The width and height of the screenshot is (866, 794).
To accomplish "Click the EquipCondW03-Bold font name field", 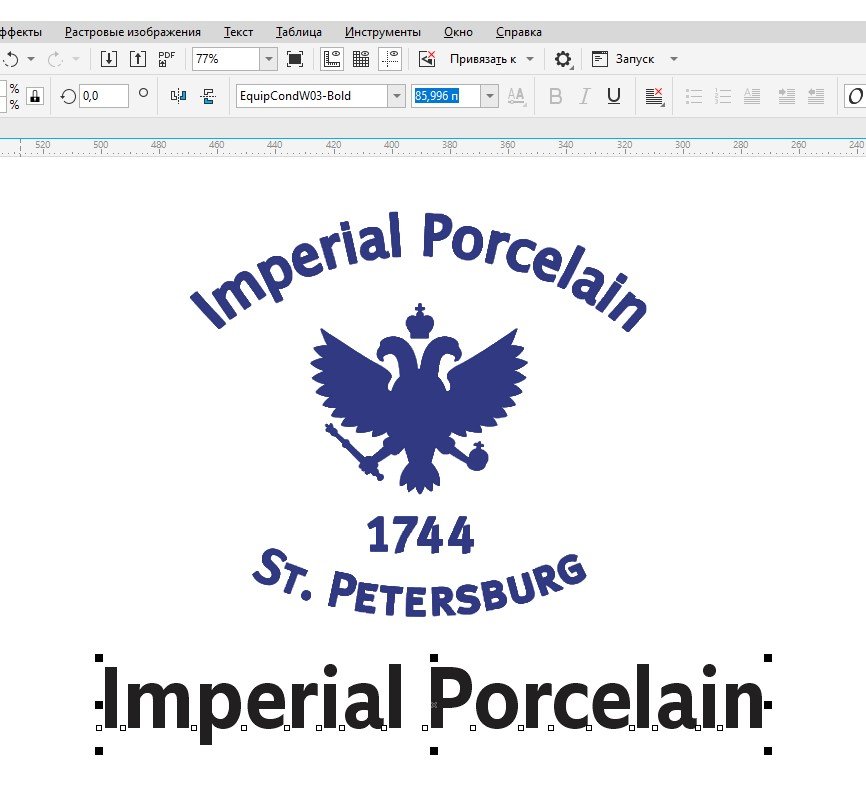I will point(312,96).
